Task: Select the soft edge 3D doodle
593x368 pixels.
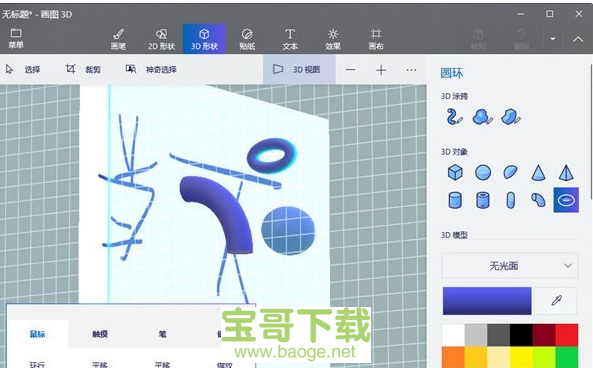Action: [482, 117]
